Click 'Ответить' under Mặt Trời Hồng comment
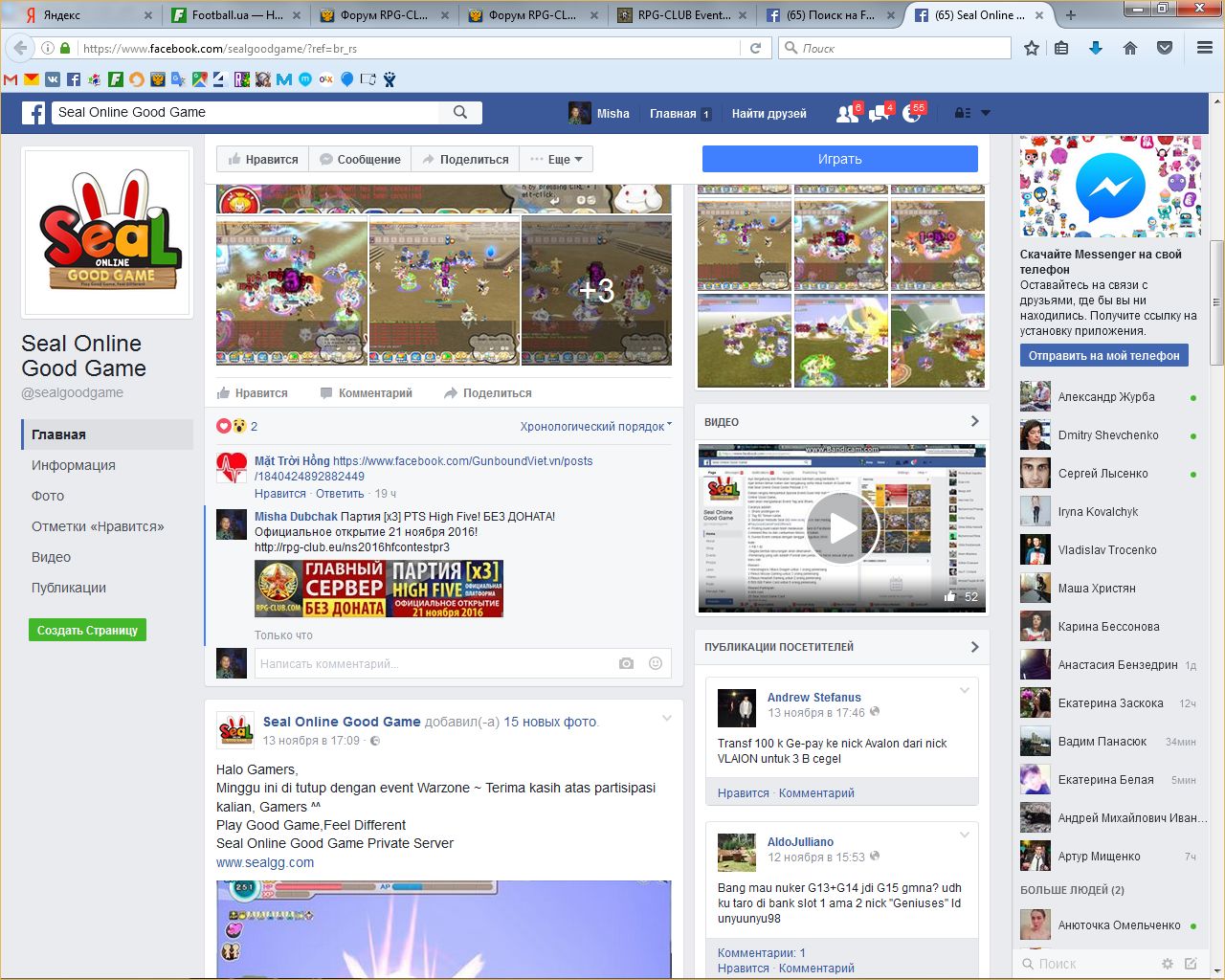The width and height of the screenshot is (1225, 980). [x=340, y=494]
